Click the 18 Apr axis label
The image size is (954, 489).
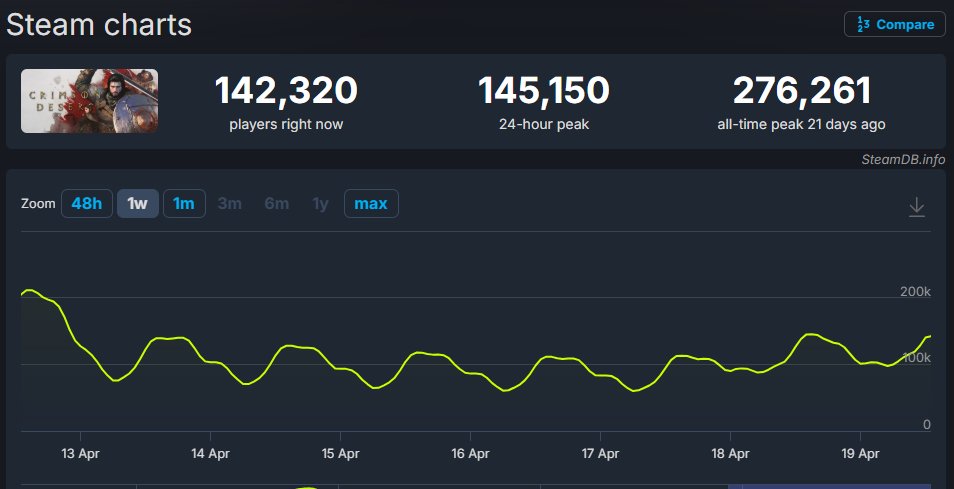[730, 454]
